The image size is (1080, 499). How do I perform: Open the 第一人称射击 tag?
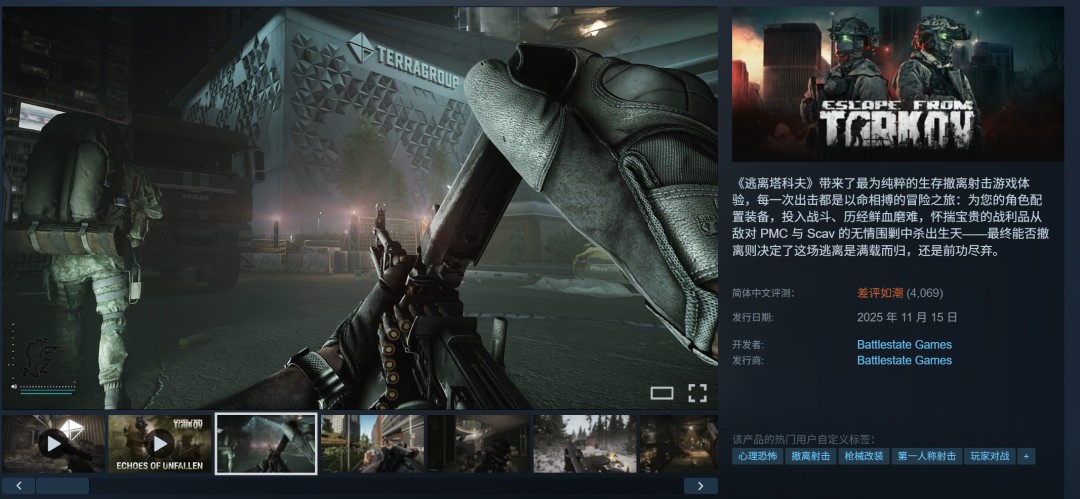tap(926, 456)
